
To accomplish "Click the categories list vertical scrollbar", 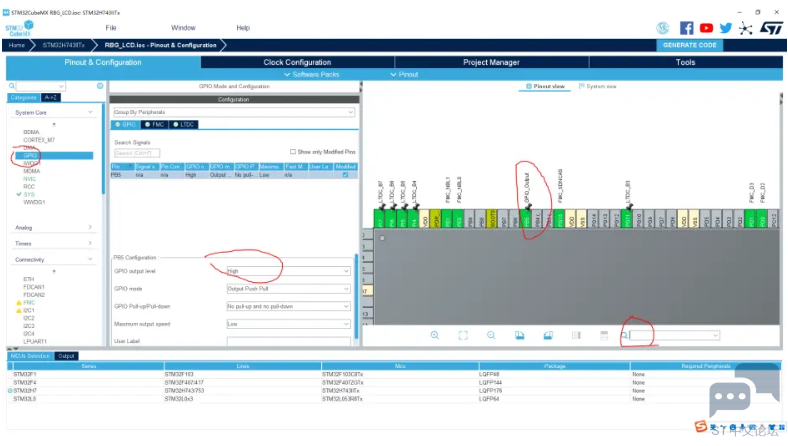I will click(104, 149).
